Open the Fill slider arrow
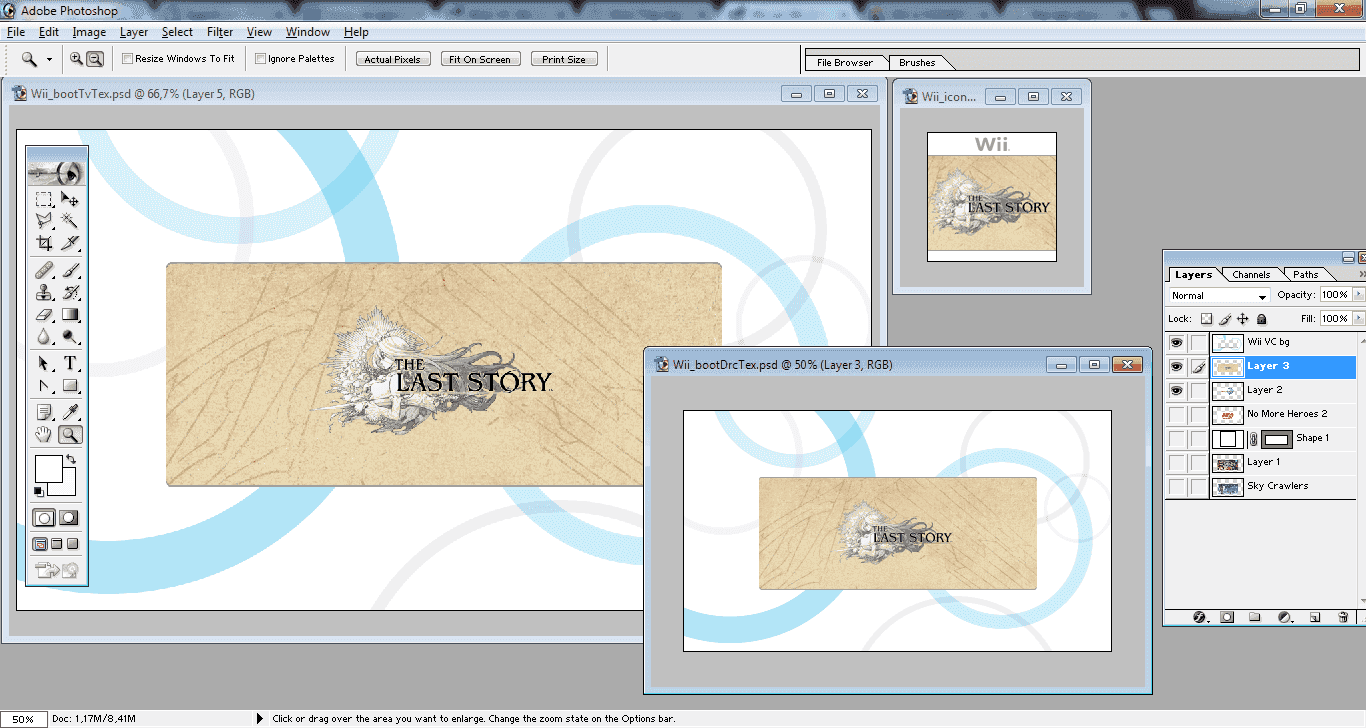 coord(1357,319)
